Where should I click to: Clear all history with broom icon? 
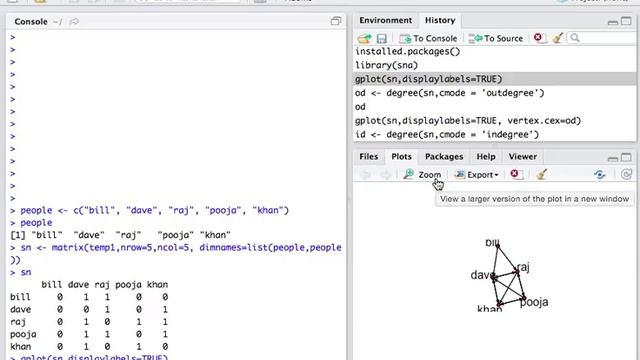pyautogui.click(x=558, y=38)
